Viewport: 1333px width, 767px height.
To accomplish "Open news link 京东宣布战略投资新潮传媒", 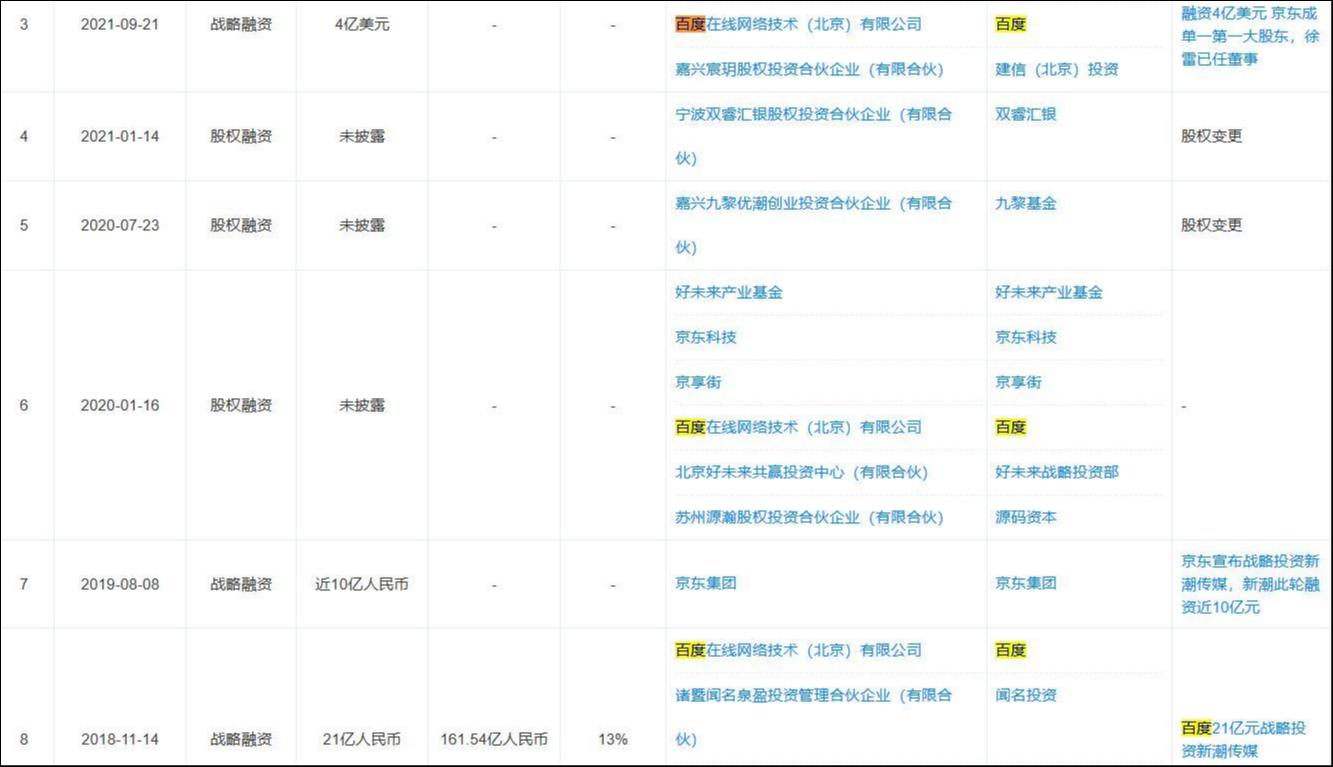I will coord(1250,584).
